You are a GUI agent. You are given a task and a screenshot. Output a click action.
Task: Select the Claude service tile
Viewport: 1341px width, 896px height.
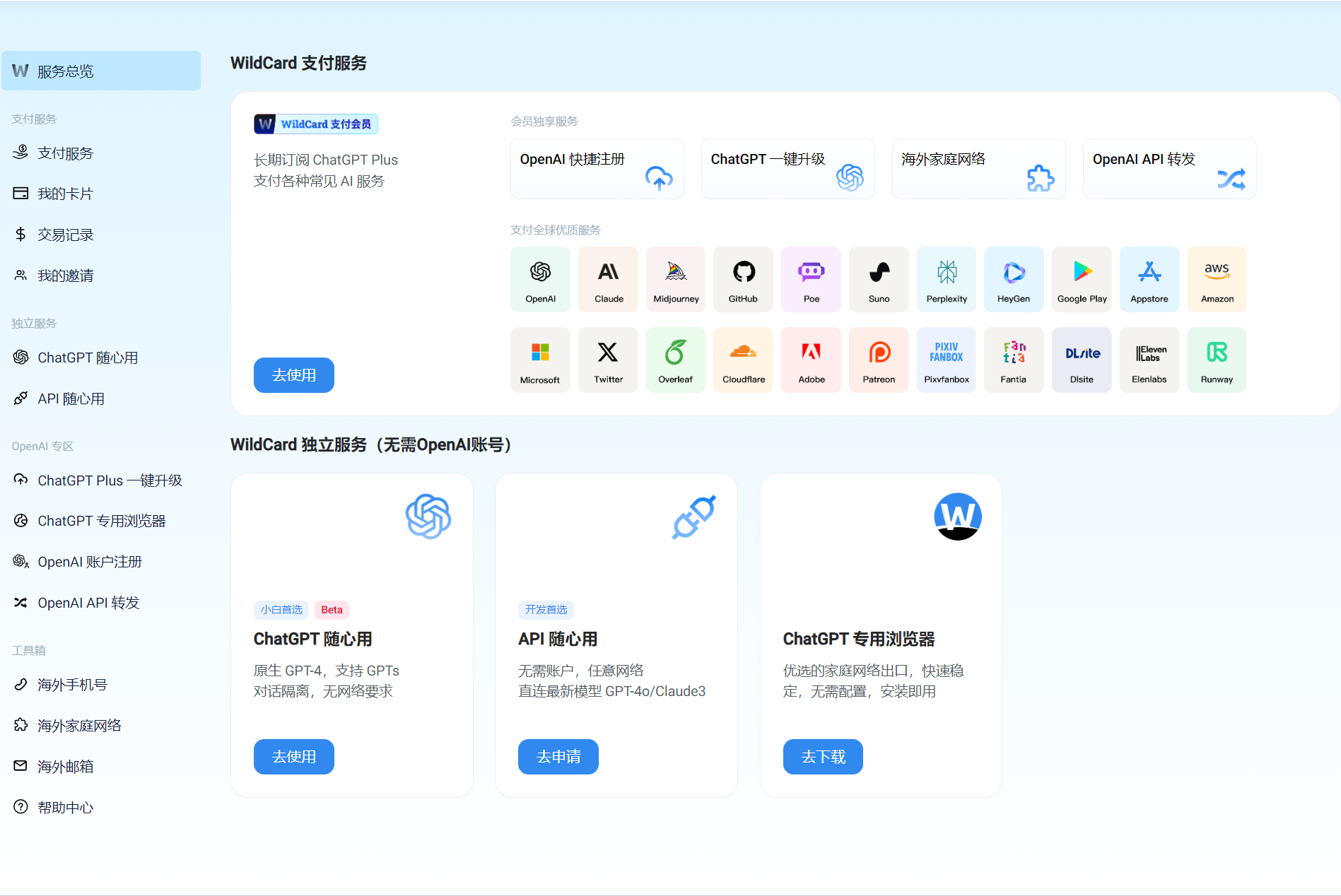click(x=608, y=279)
